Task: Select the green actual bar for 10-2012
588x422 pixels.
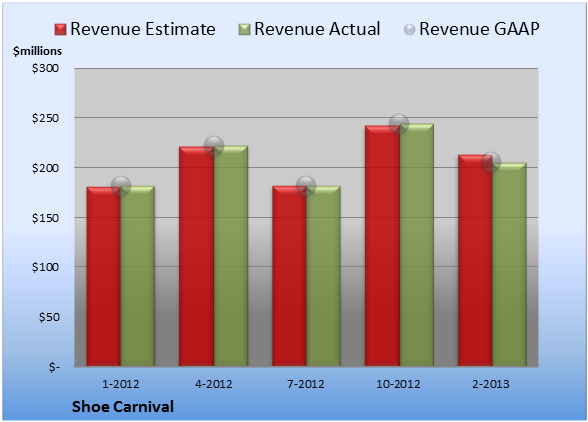Action: (417, 245)
